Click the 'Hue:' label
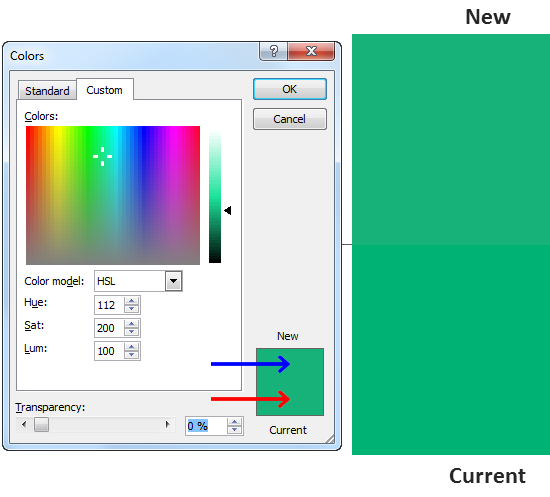 tap(35, 302)
